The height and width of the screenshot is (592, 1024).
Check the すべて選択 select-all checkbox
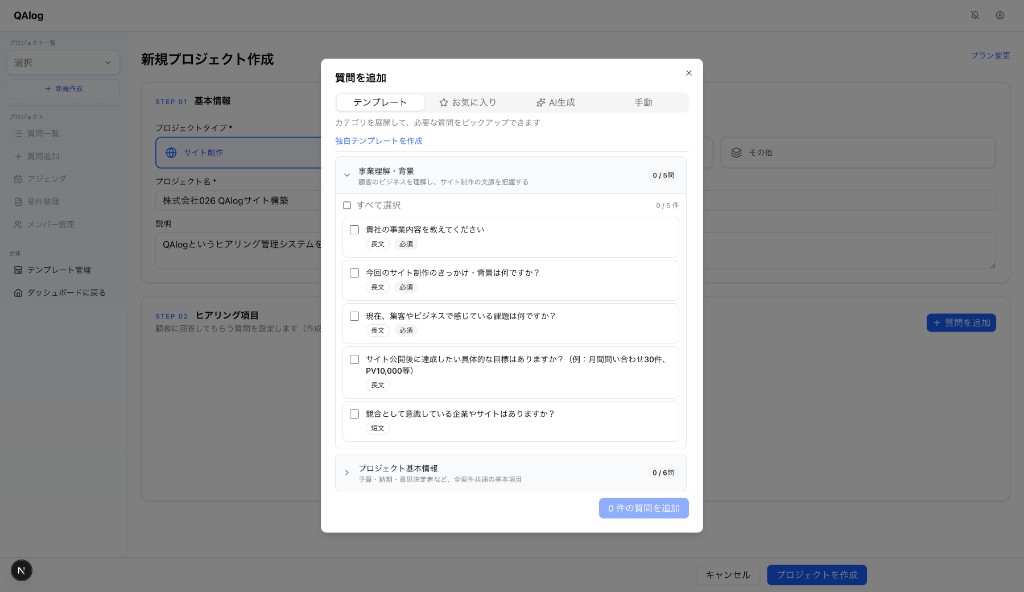tap(347, 205)
